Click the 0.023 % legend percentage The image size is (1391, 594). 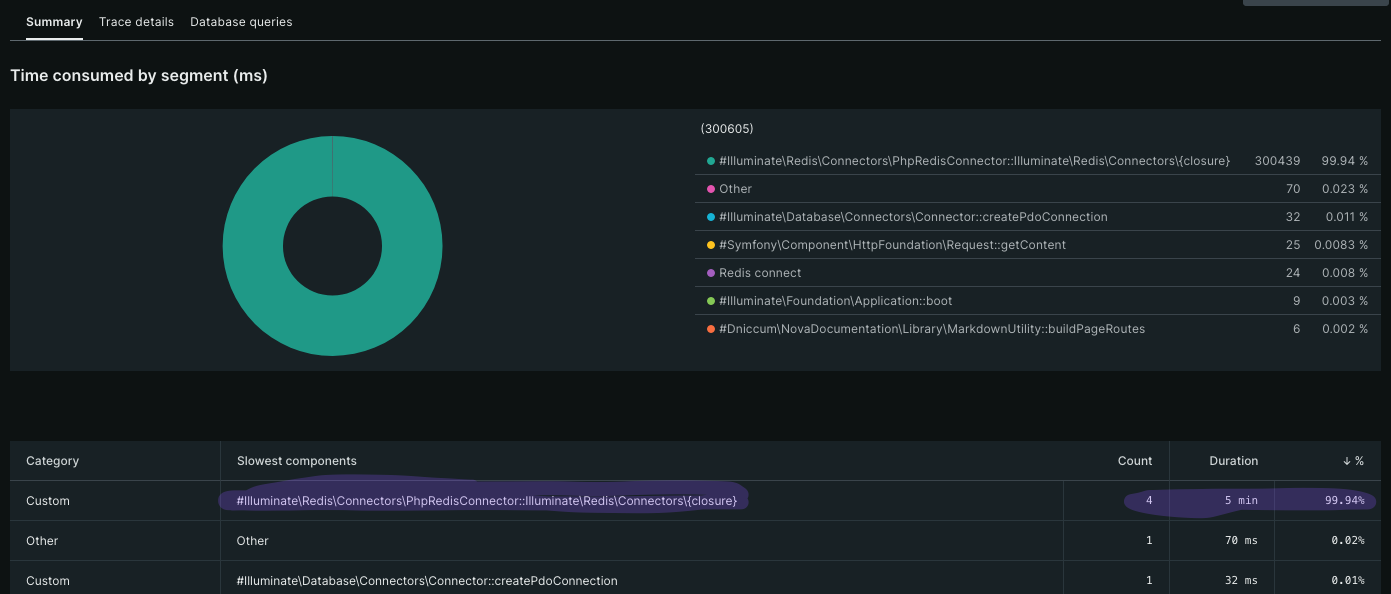[1345, 189]
